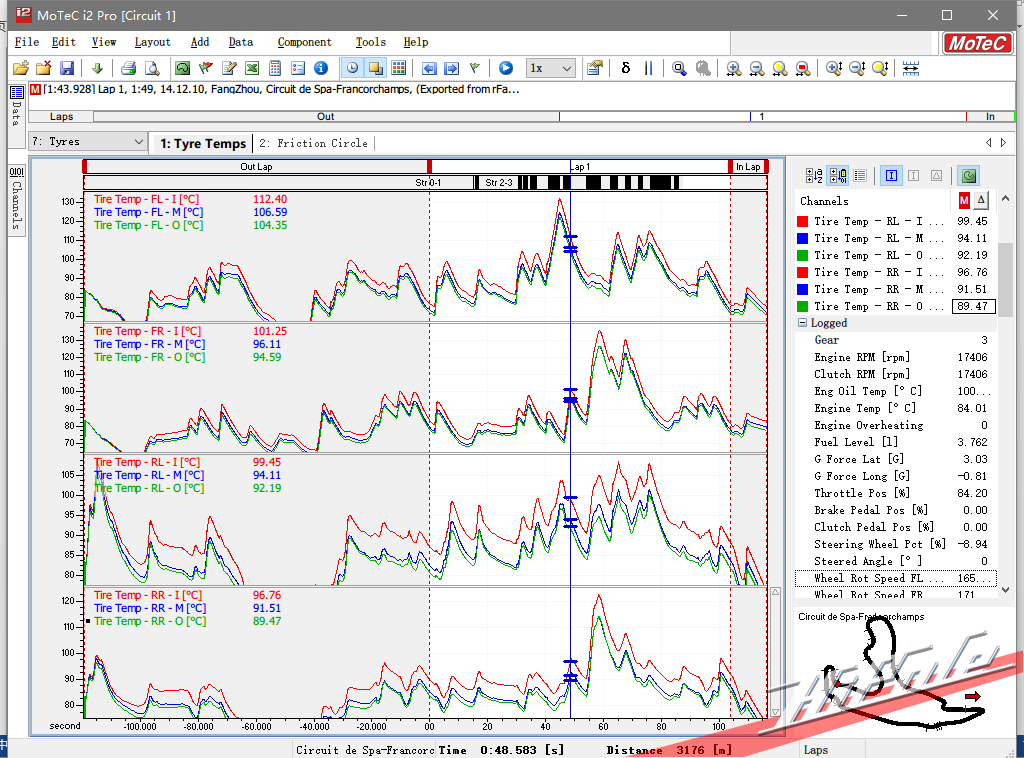The image size is (1024, 758).
Task: Print using the printer toolbar icon
Action: tap(129, 68)
